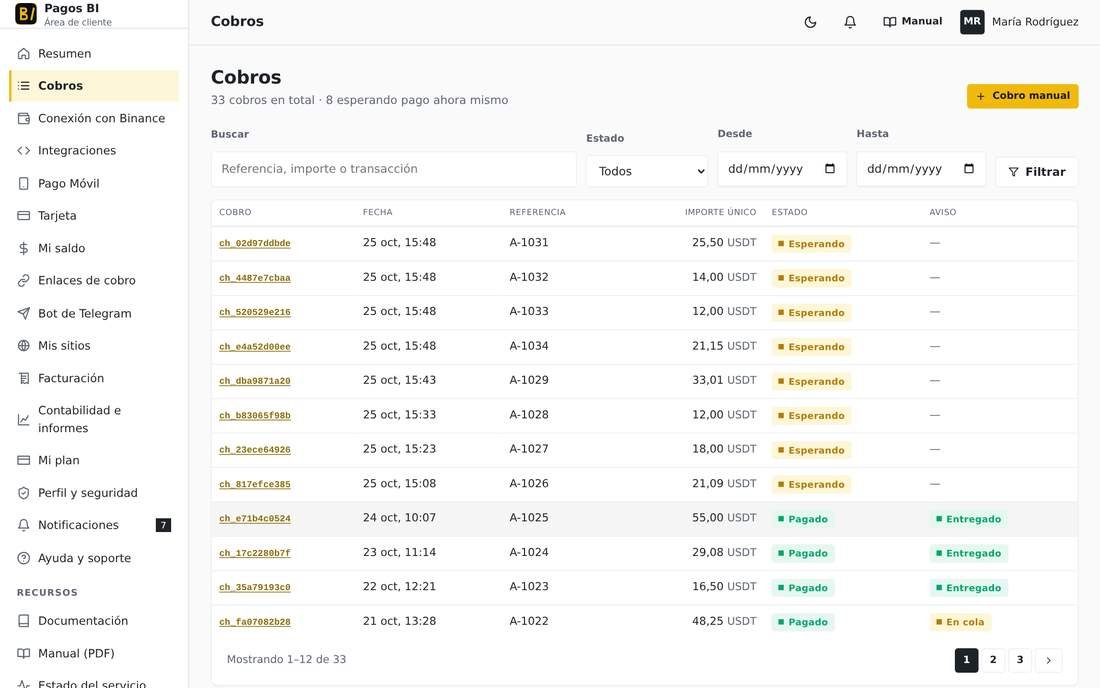Viewport: 1100px width, 688px height.
Task: Click the Enlaces de cobro link icon
Action: pos(24,281)
